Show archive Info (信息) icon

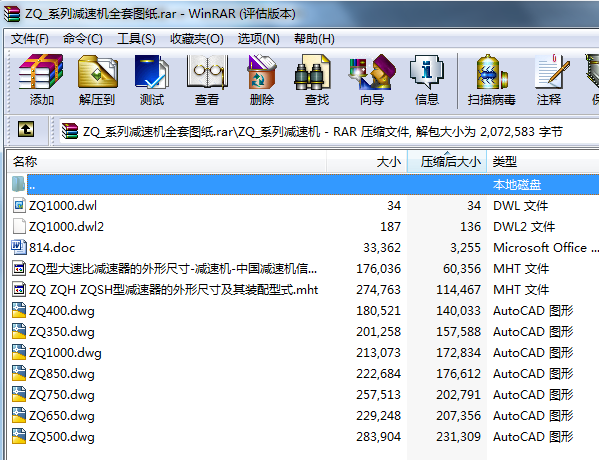click(x=427, y=71)
